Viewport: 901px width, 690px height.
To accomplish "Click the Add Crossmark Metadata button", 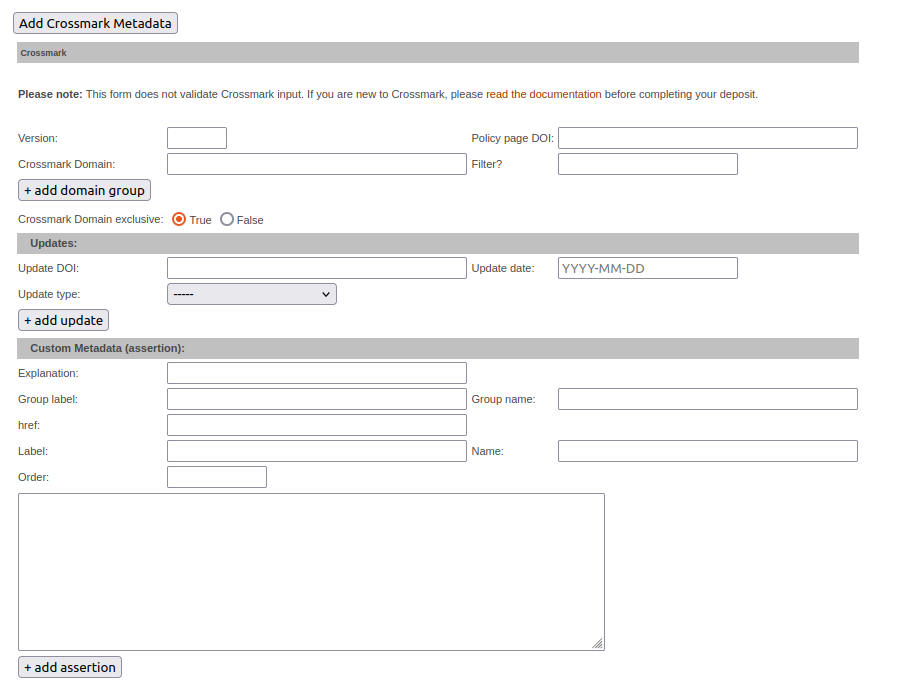I will coord(95,22).
